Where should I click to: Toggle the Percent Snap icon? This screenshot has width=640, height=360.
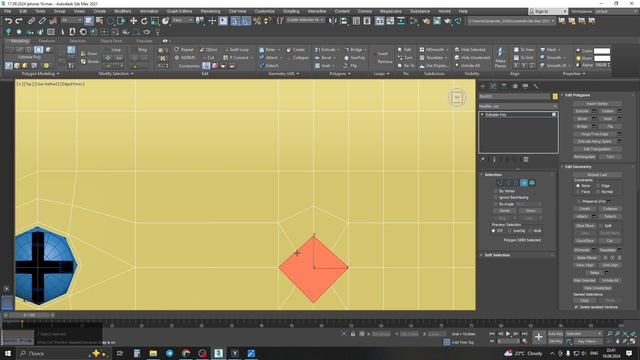point(257,21)
